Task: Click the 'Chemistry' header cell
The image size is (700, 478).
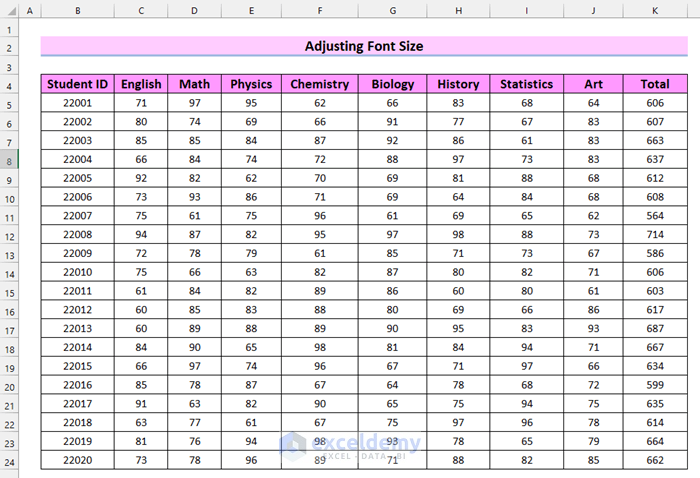Action: tap(320, 84)
